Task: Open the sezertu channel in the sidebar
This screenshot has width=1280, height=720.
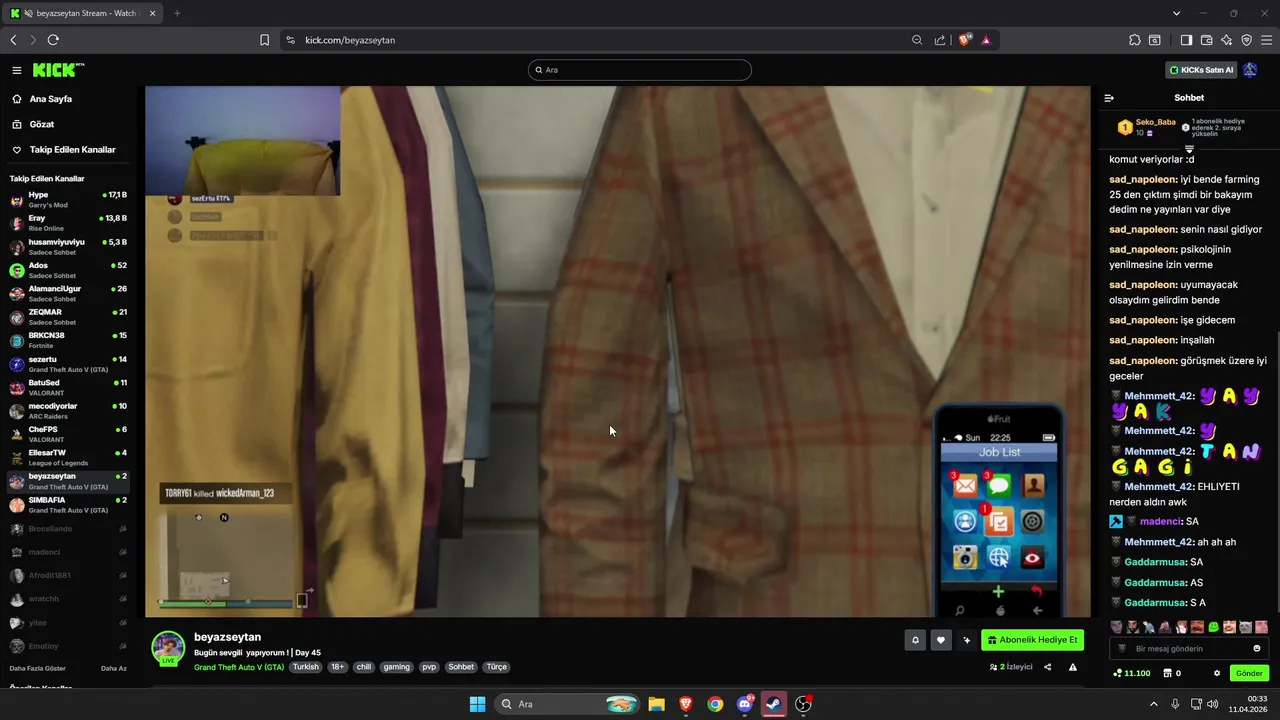Action: (68, 363)
